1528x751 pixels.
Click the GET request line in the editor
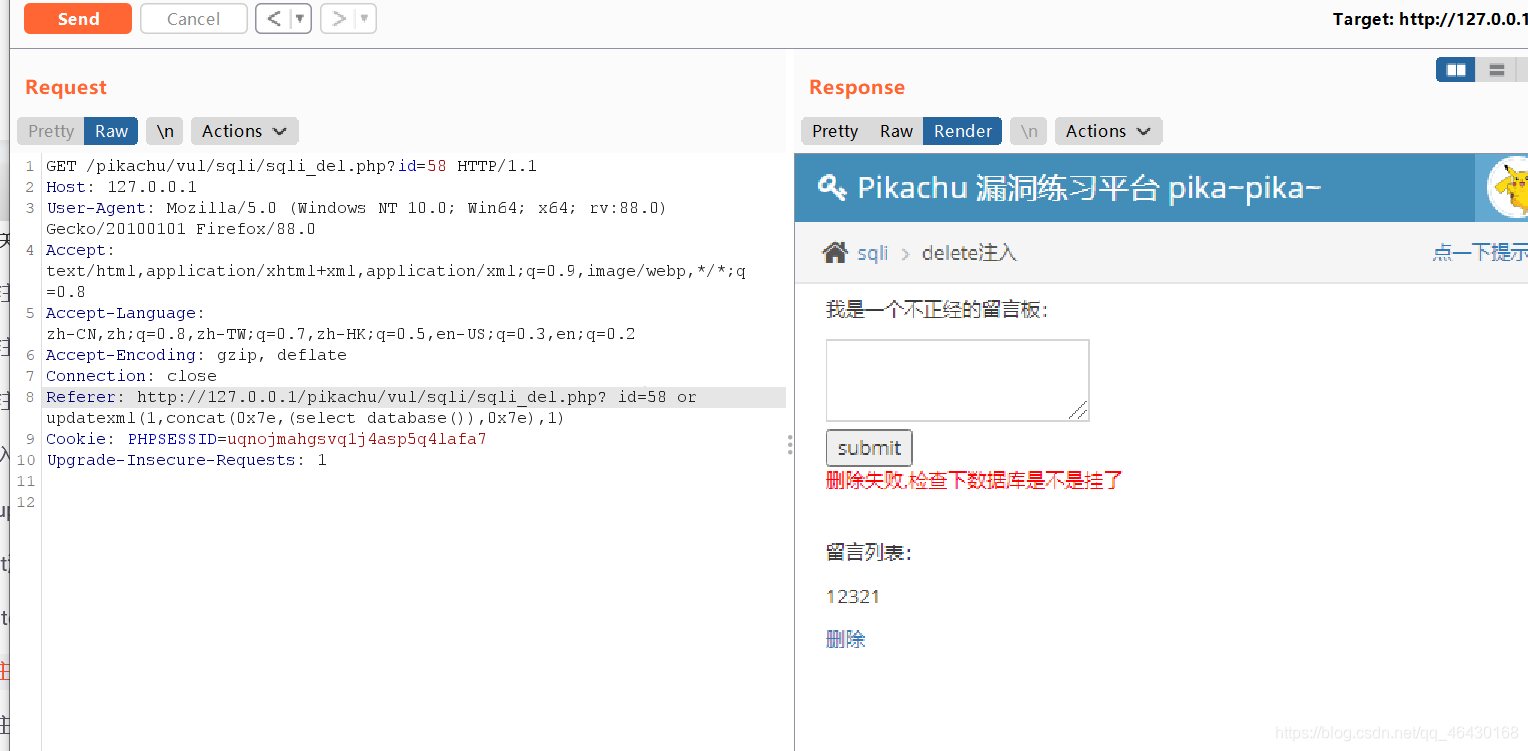tap(291, 166)
